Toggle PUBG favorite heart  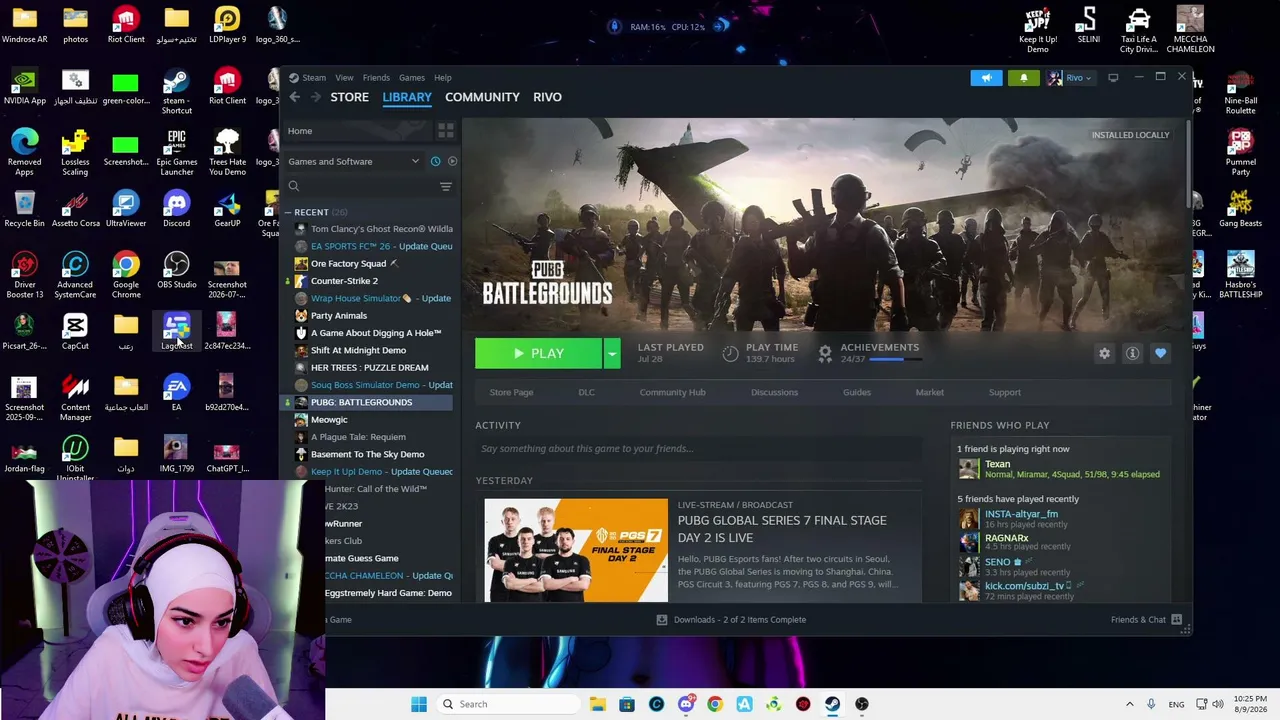click(x=1160, y=353)
